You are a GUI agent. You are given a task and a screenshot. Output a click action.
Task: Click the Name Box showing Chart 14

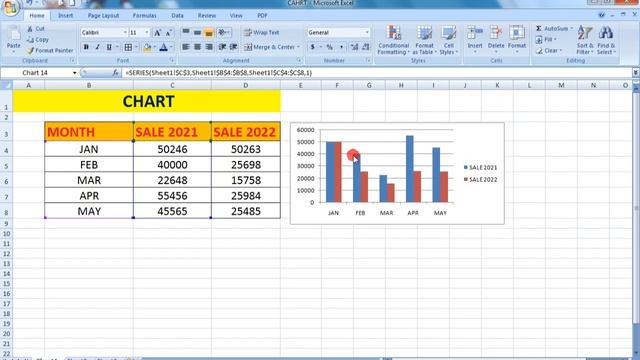tap(39, 73)
